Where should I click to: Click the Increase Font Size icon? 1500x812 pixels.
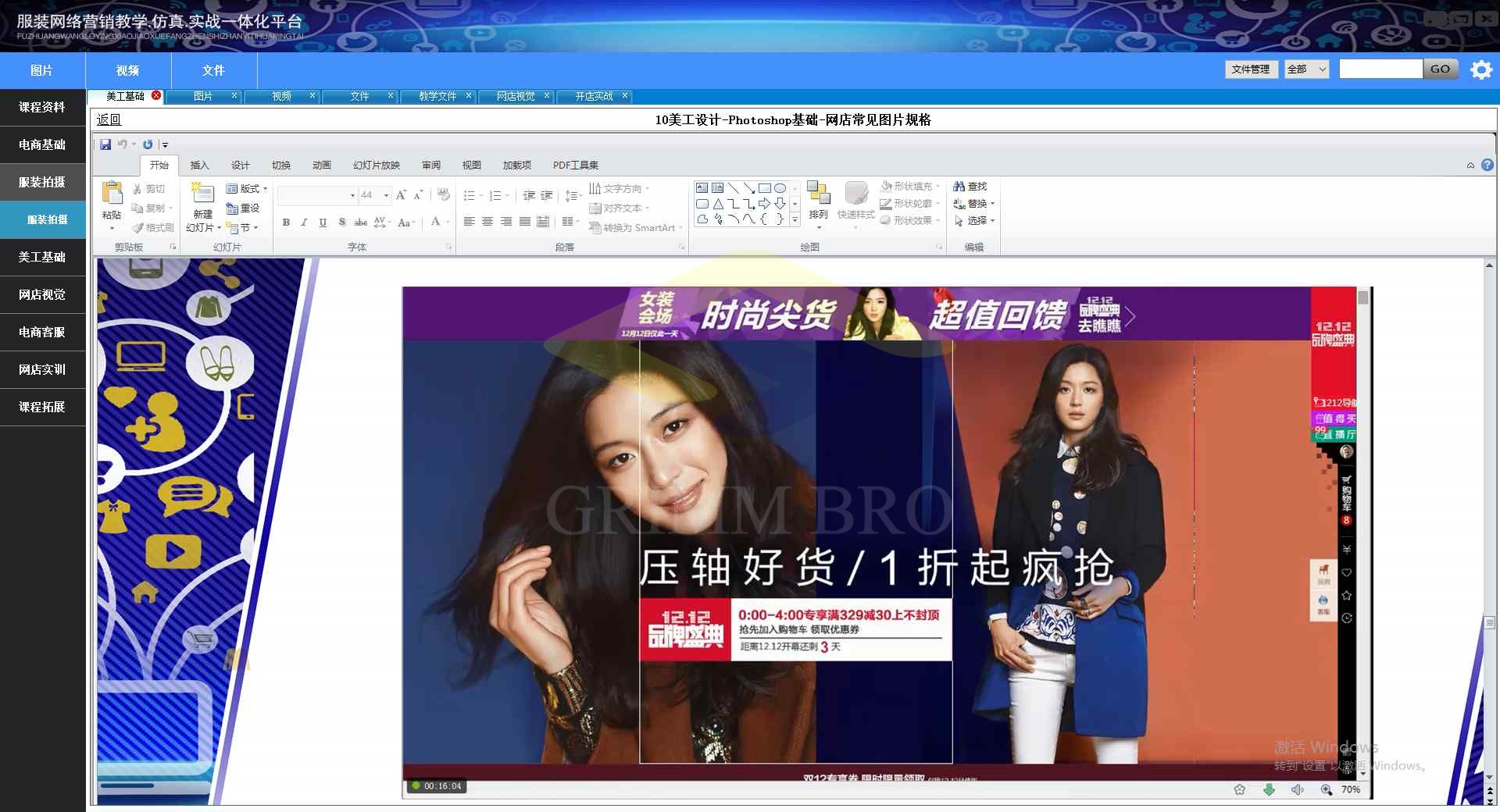click(401, 195)
